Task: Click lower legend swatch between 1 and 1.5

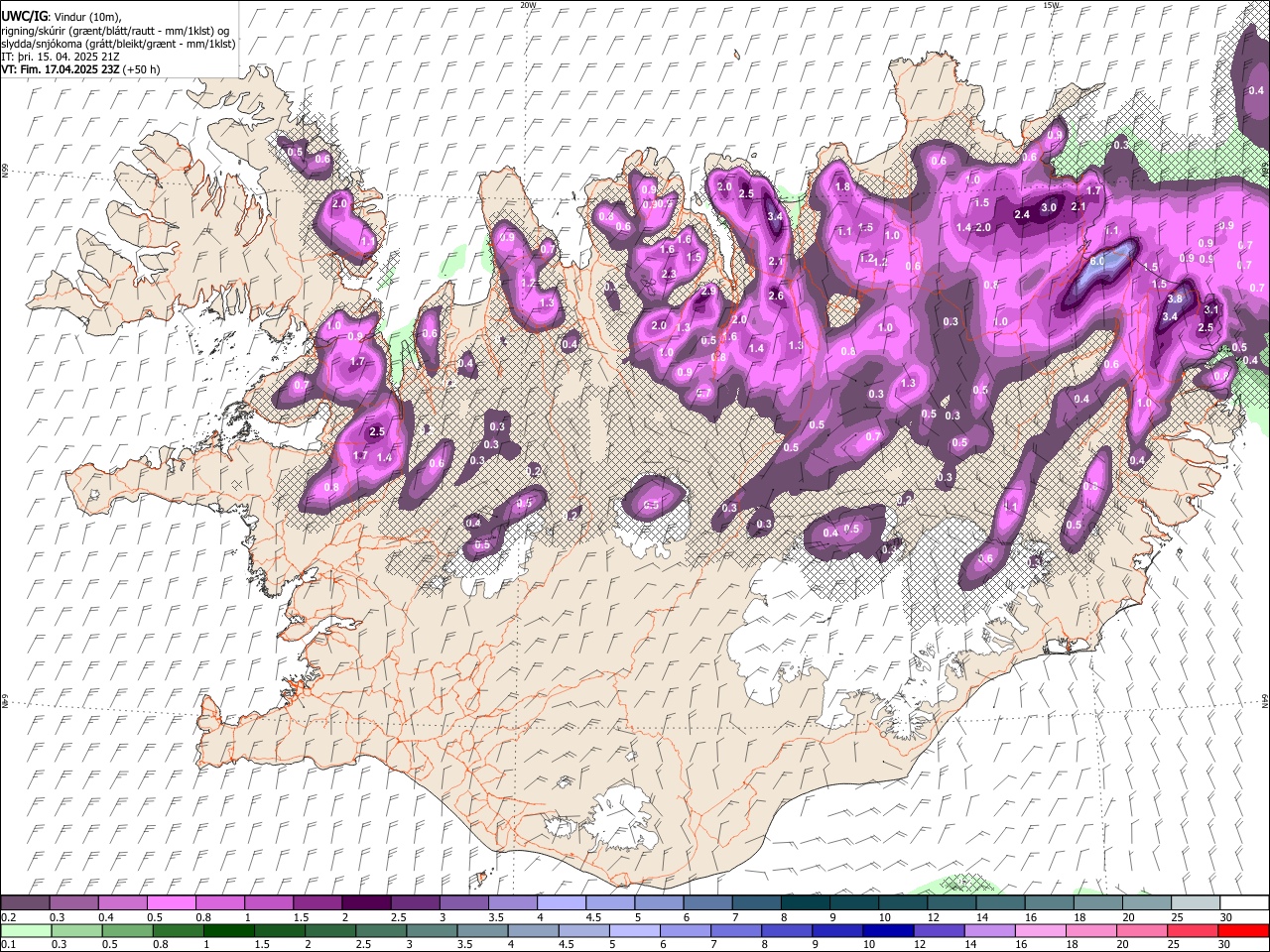Action: pyautogui.click(x=228, y=931)
